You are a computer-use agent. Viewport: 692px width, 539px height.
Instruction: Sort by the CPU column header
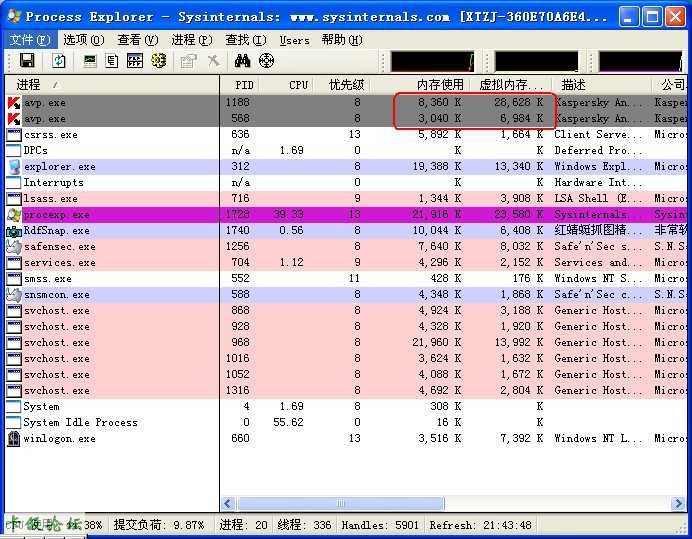tap(286, 84)
